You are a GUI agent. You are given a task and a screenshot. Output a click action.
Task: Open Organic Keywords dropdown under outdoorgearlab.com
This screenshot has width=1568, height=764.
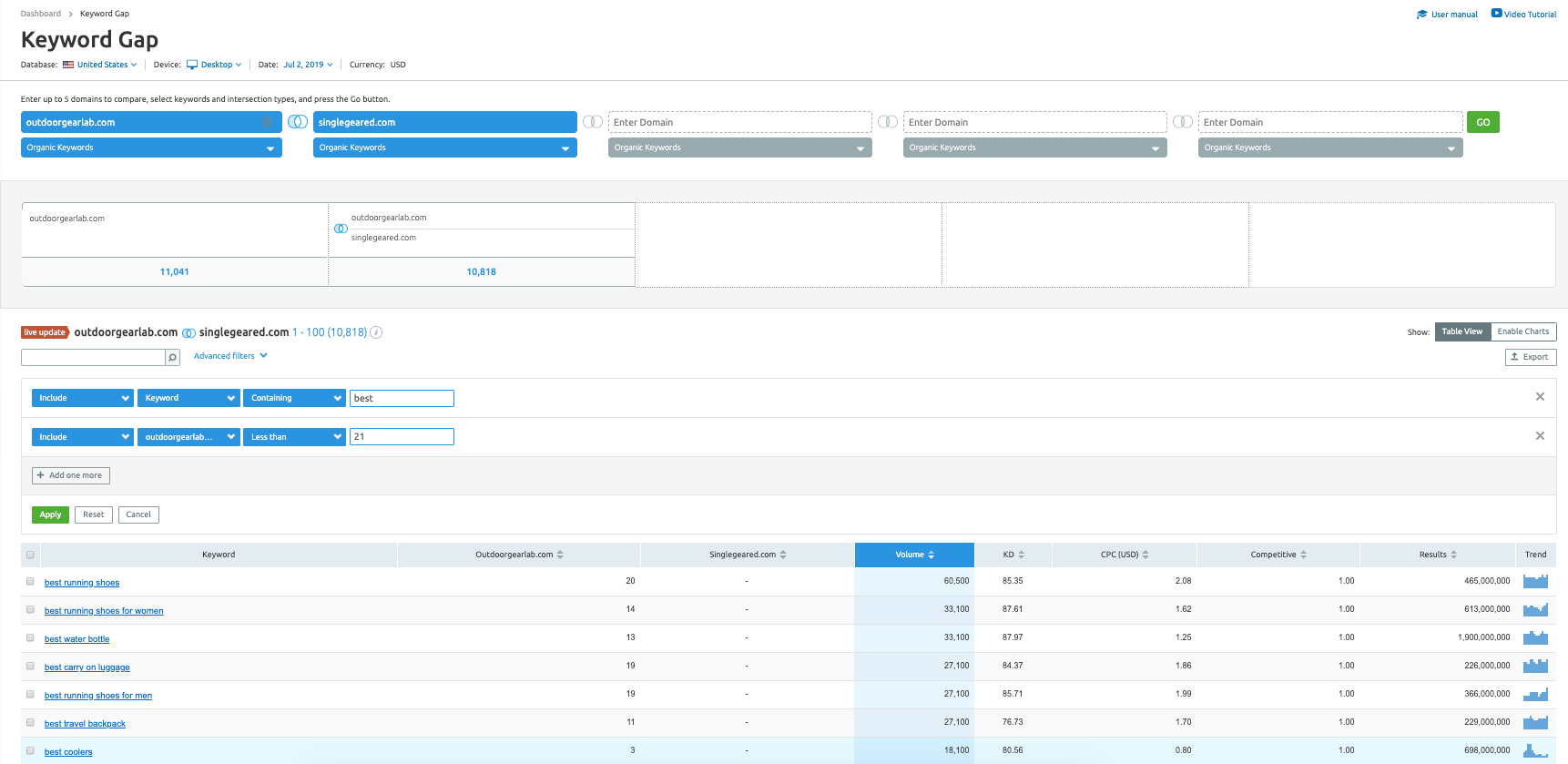click(x=151, y=148)
